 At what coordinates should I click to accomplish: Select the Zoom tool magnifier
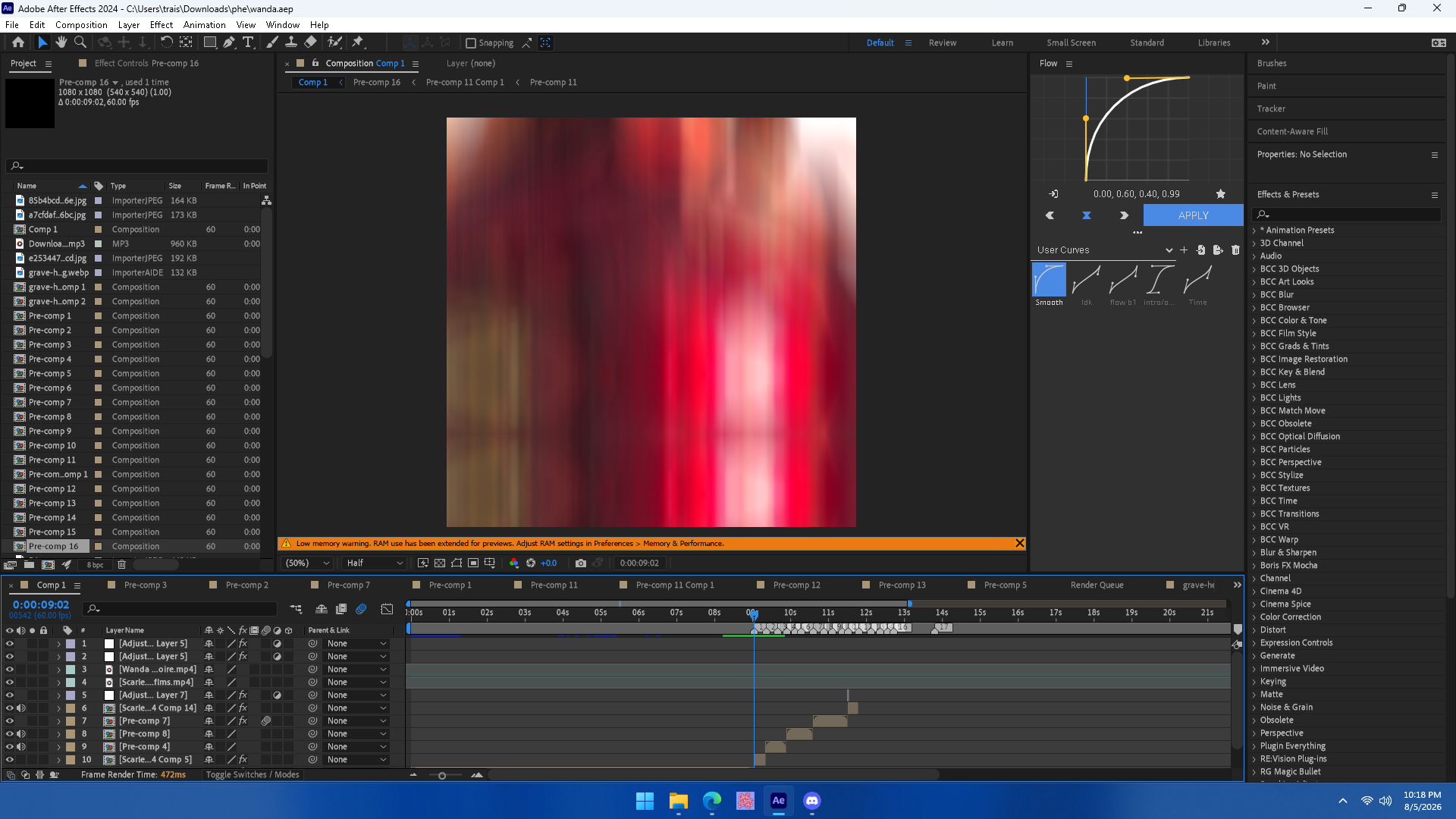pyautogui.click(x=80, y=42)
